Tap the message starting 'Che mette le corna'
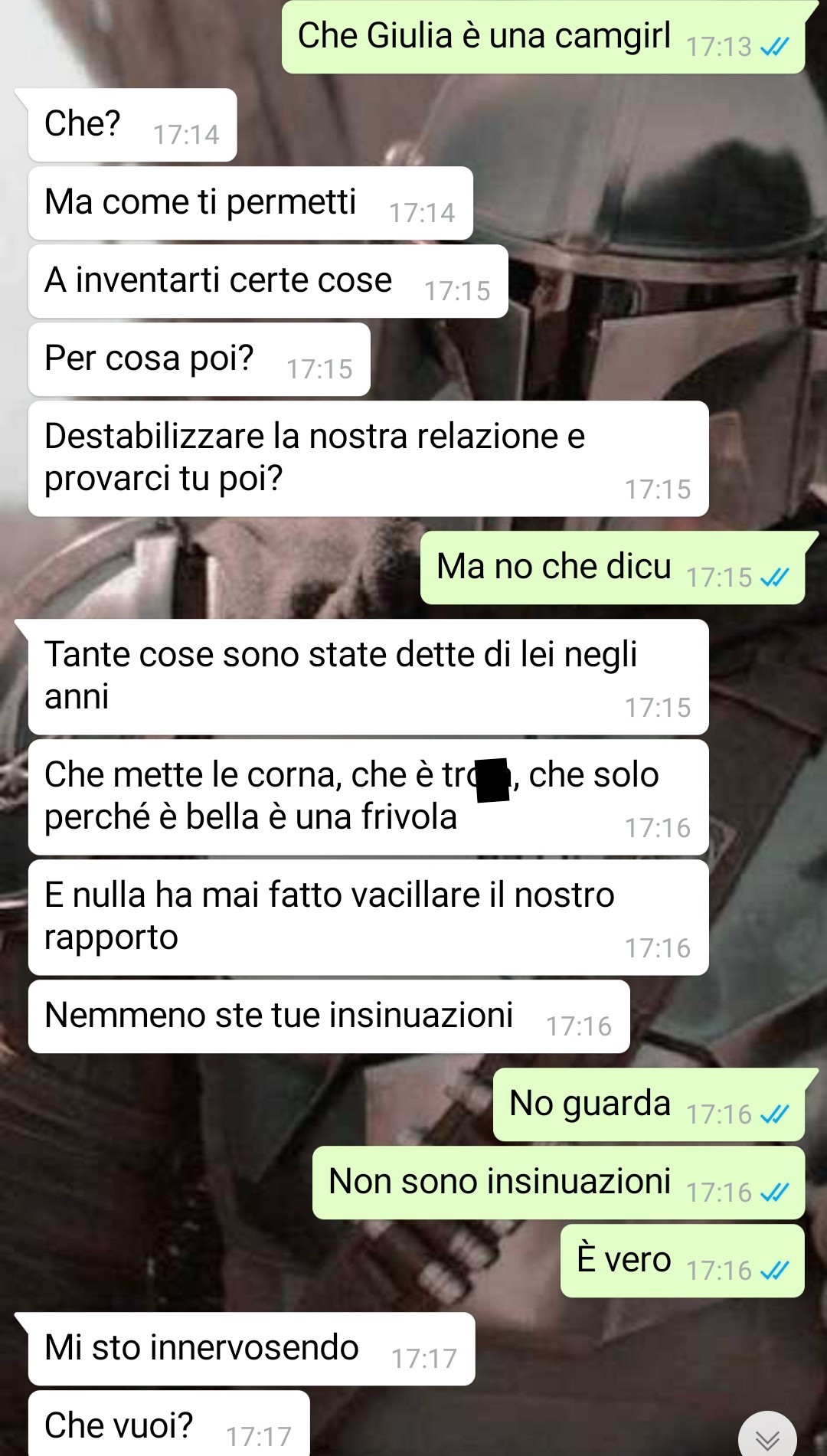The width and height of the screenshot is (827, 1456). pos(368,797)
